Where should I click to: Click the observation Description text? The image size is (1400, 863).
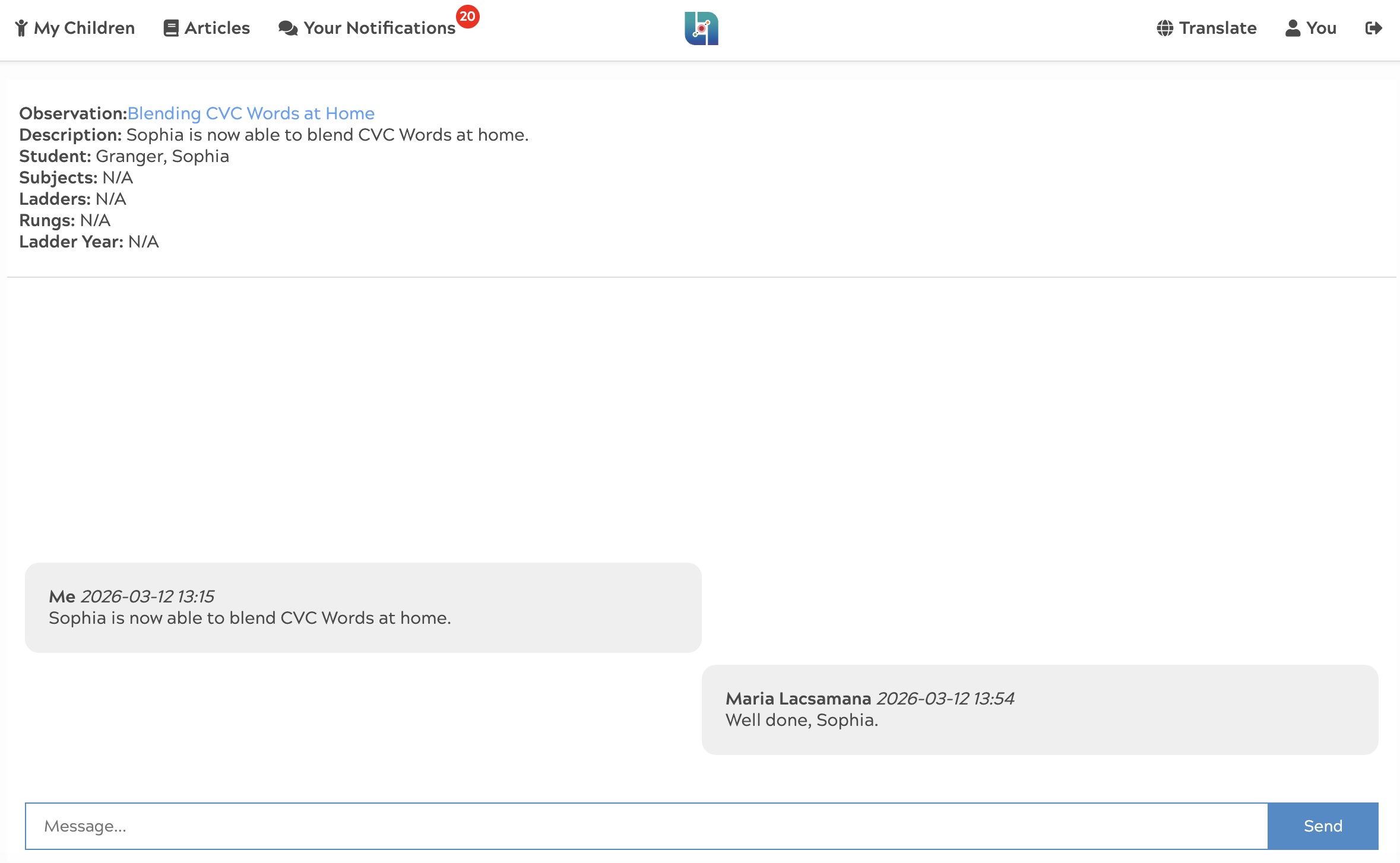(327, 135)
